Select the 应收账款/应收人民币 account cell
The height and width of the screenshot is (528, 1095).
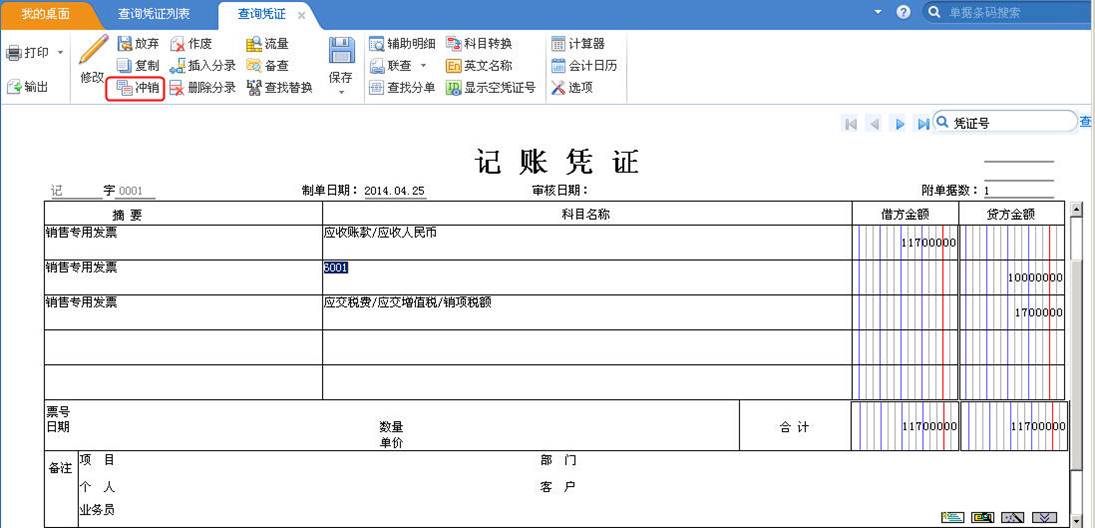[587, 242]
